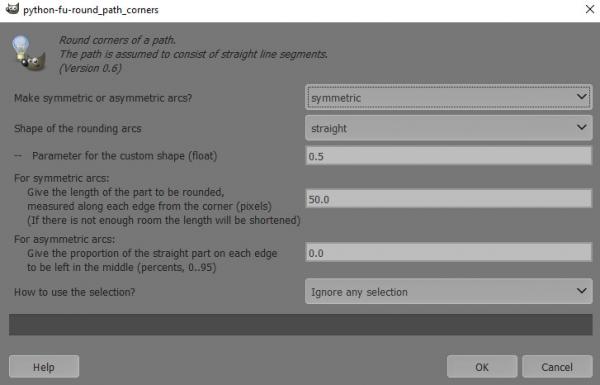
Task: Open the Shape of the rounding arcs dropdown
Action: pyautogui.click(x=448, y=128)
